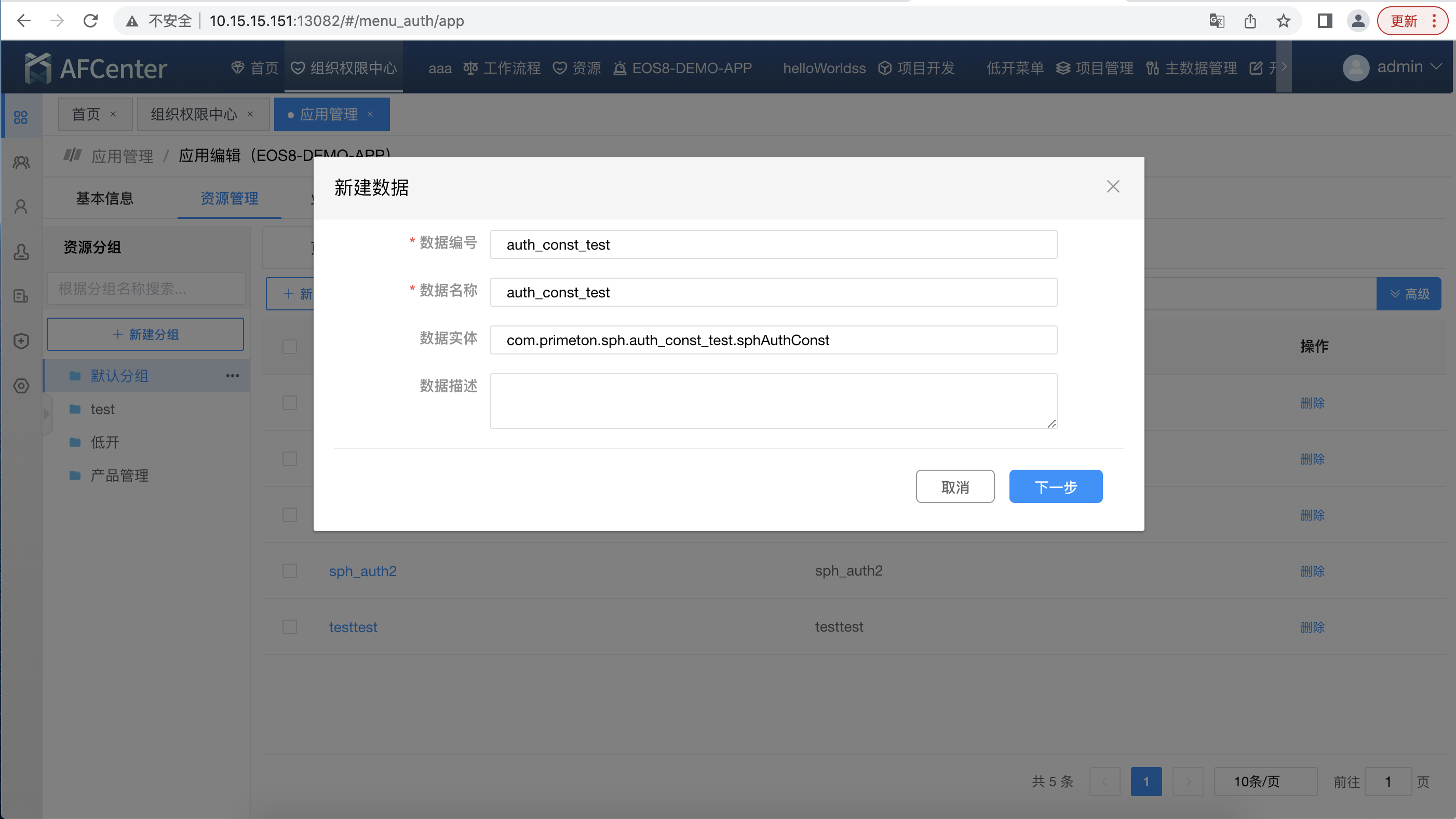Viewport: 1456px width, 819px height.
Task: Click inside the 数据描述 description textarea
Action: 773,401
